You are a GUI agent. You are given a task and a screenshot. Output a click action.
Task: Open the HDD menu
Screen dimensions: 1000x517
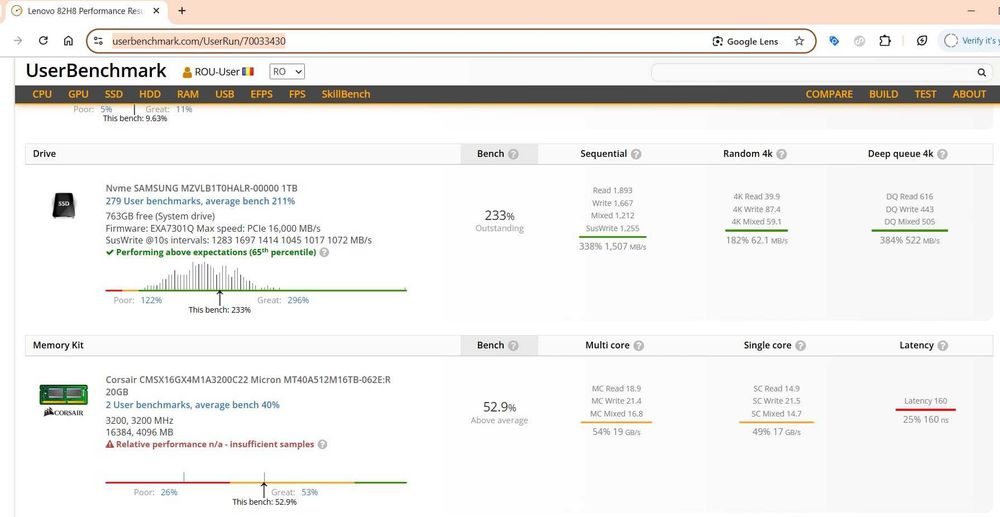pyautogui.click(x=150, y=94)
